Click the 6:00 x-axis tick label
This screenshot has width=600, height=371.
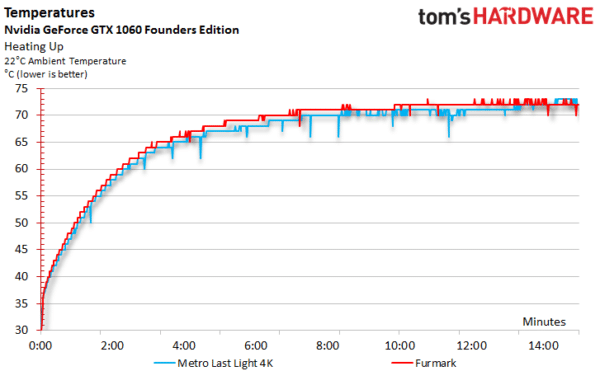[256, 346]
